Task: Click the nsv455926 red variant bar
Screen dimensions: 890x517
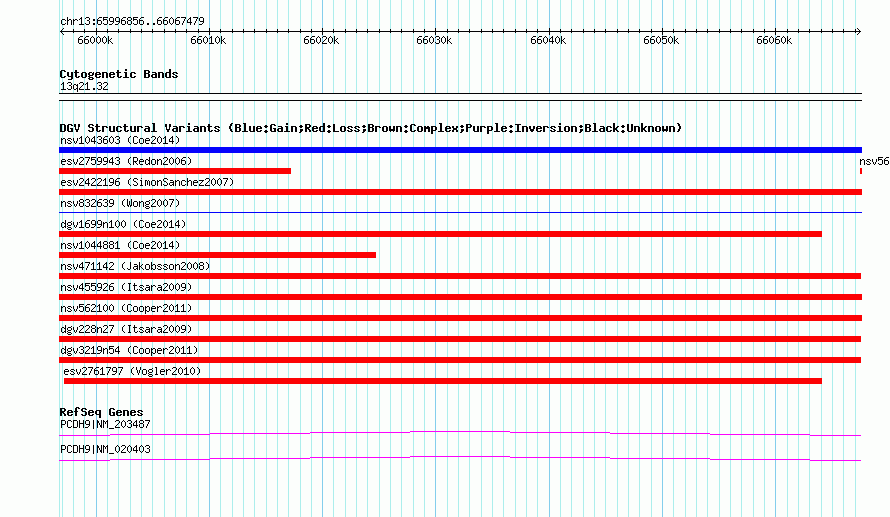Action: point(460,297)
